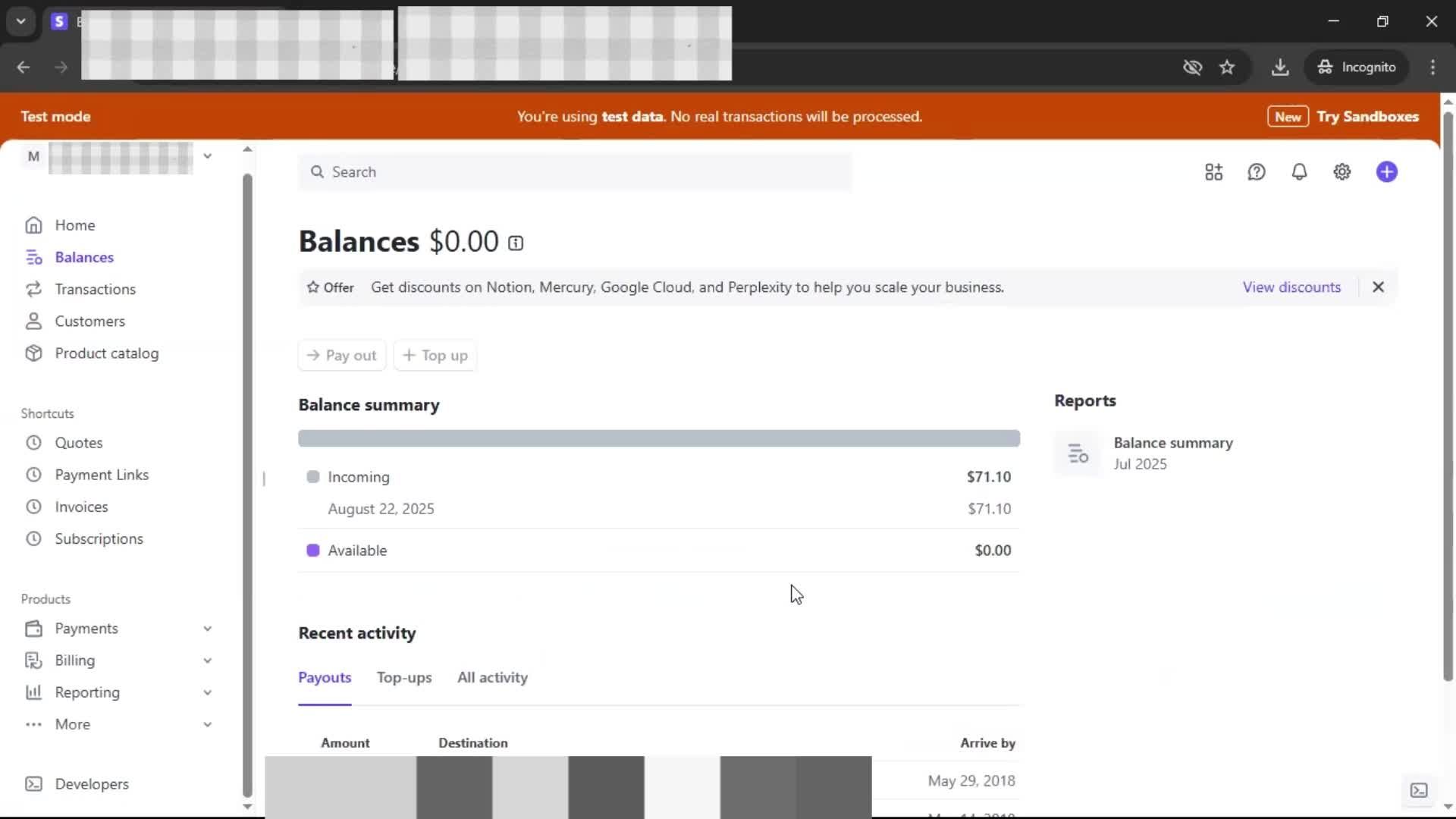The image size is (1456, 819).
Task: Open the apps grid icon
Action: (x=1213, y=172)
